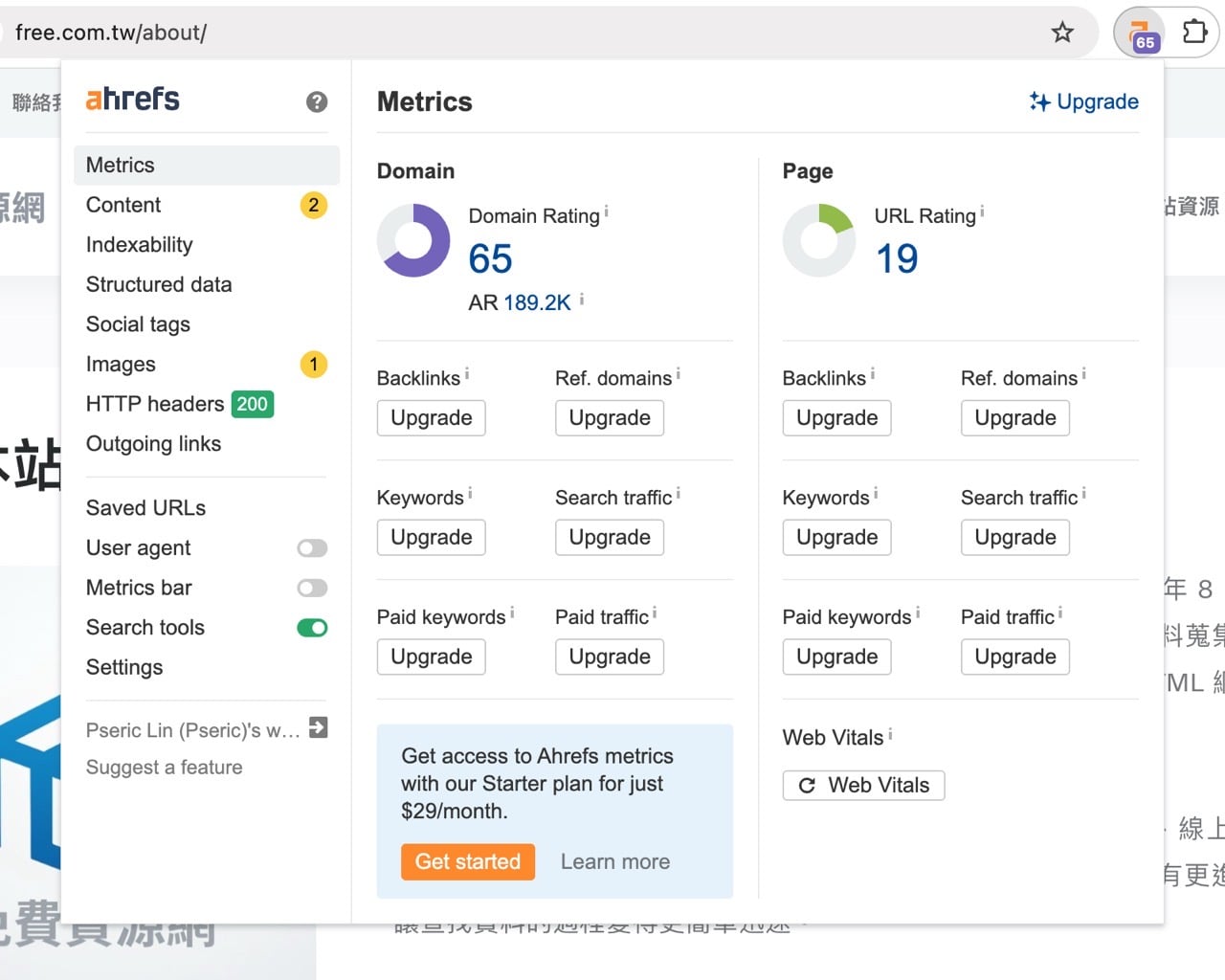Viewport: 1225px width, 980px height.
Task: Click the Ahrefs extension icon showing 65
Action: [x=1140, y=33]
